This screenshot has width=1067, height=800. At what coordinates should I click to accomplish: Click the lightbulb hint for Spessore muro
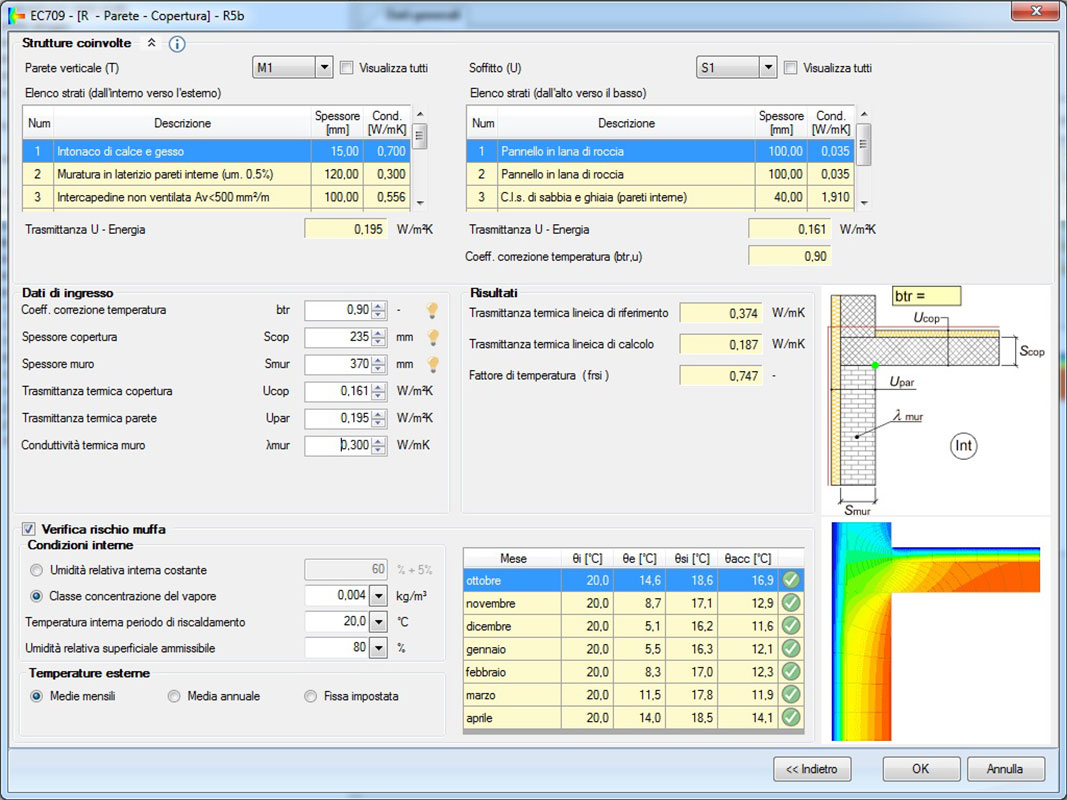coord(433,364)
